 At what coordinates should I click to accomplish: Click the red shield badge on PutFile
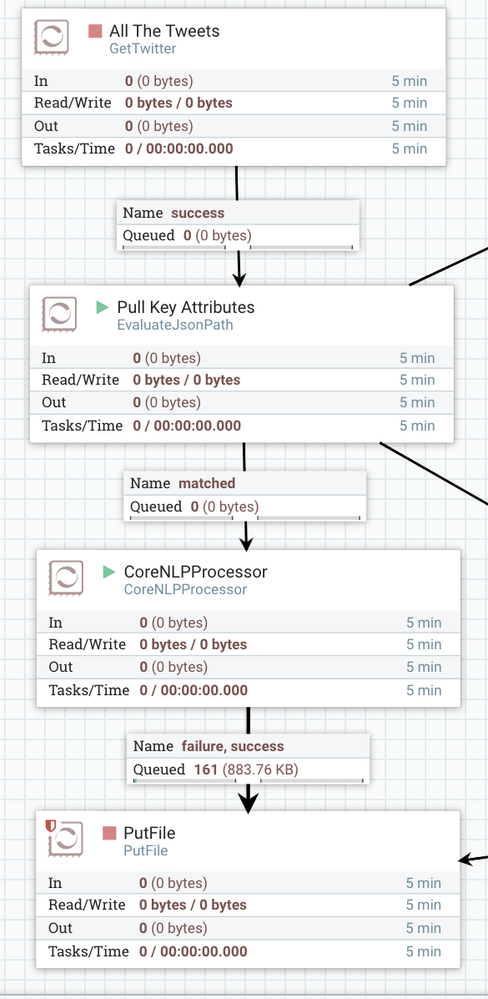(51, 826)
